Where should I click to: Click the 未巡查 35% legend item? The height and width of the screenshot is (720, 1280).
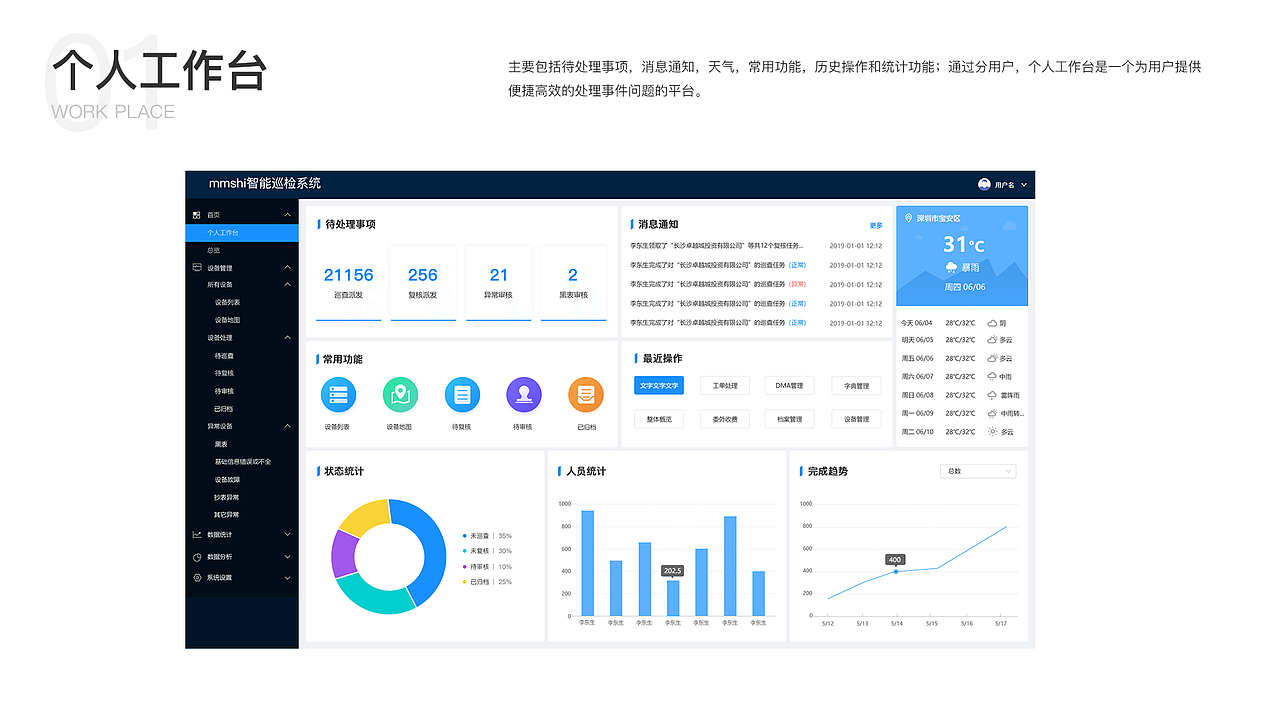point(487,536)
